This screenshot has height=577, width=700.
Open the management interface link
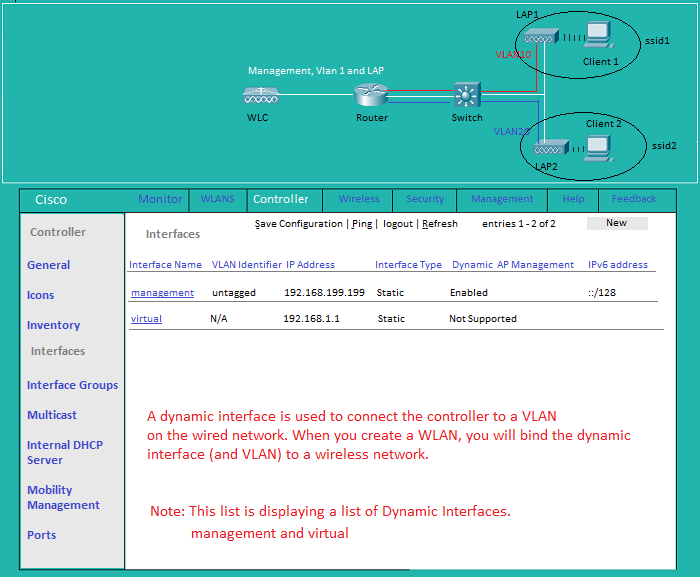click(162, 293)
